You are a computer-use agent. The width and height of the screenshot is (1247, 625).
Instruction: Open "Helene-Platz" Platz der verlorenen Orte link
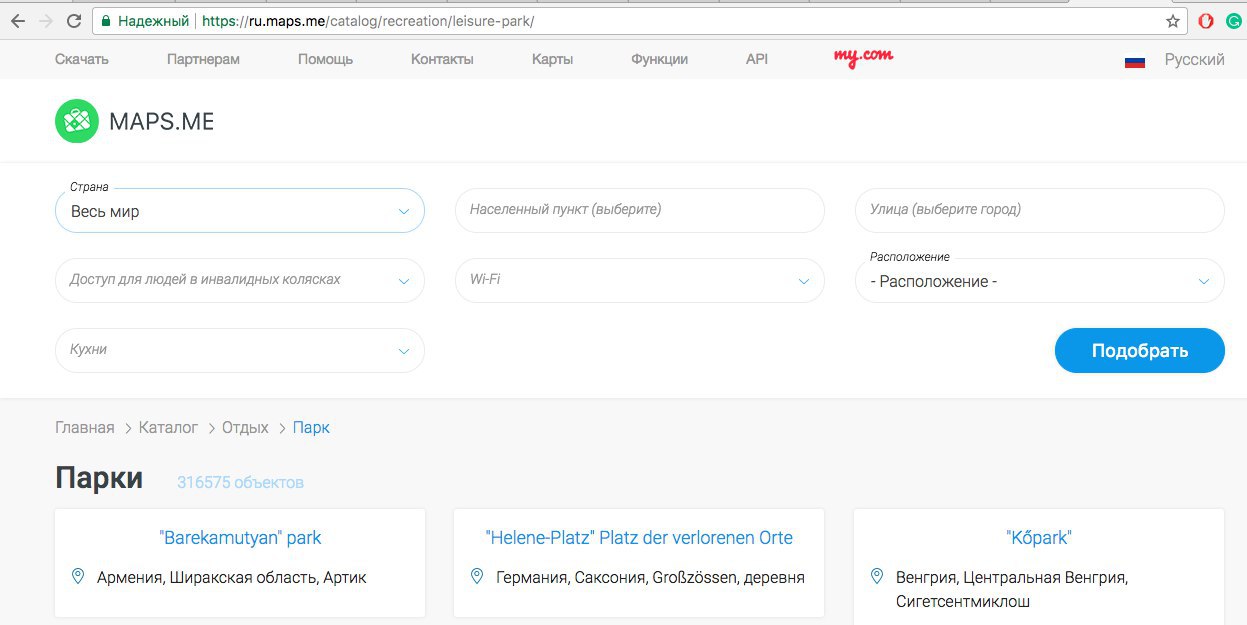click(639, 538)
